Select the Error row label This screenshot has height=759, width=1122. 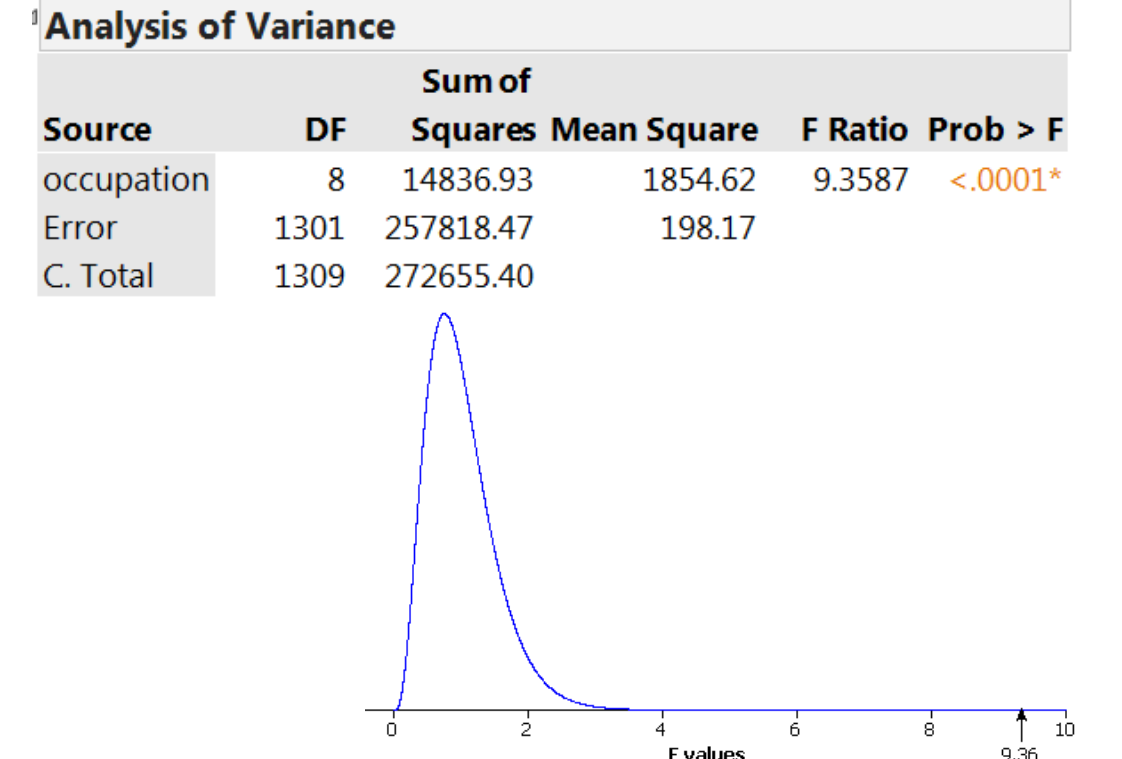click(79, 228)
